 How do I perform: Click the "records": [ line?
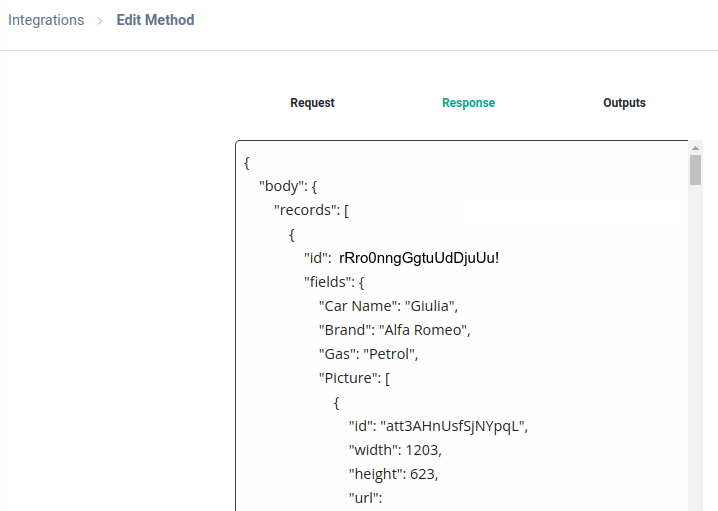point(311,210)
